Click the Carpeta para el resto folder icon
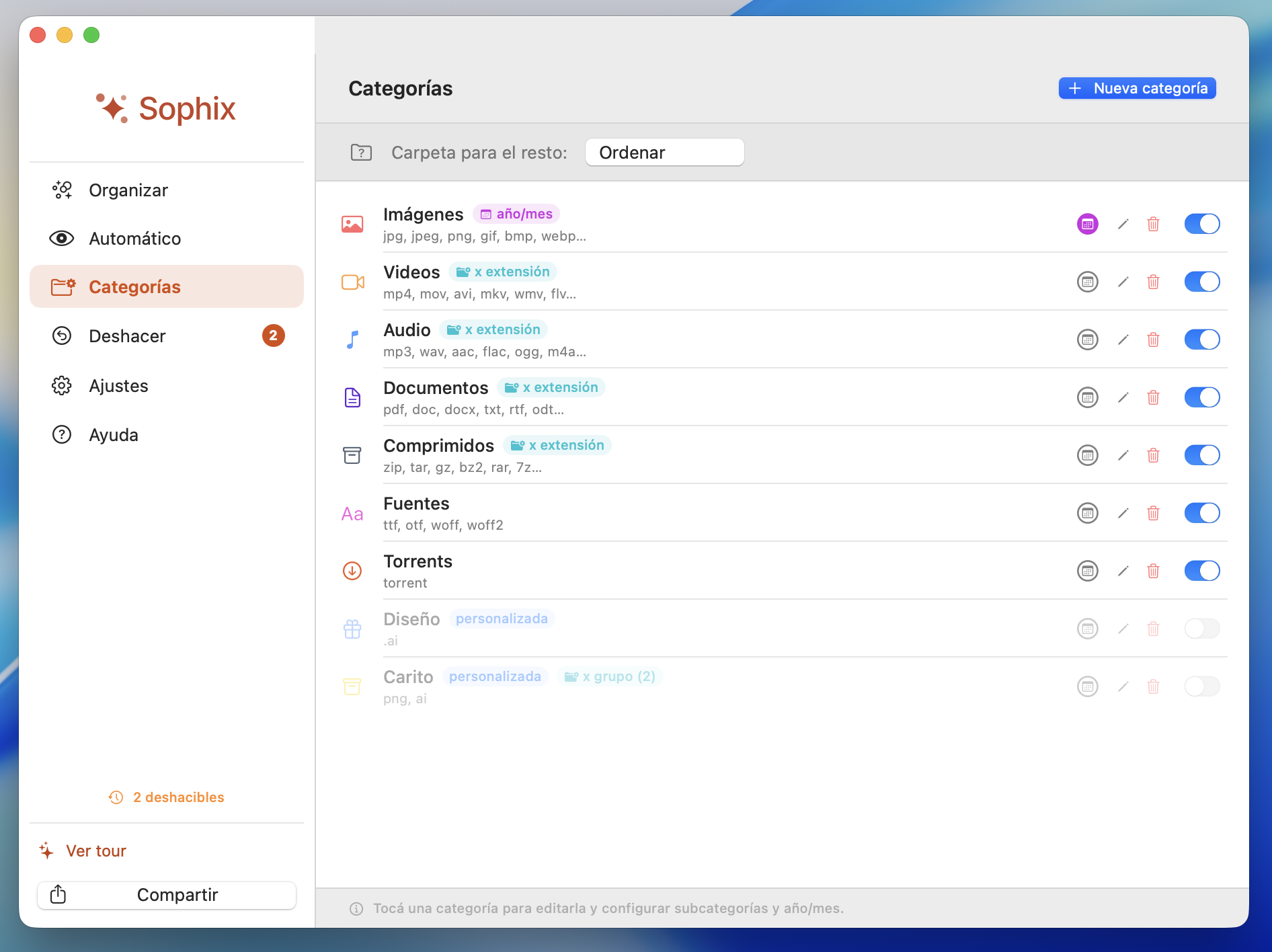 pyautogui.click(x=361, y=153)
